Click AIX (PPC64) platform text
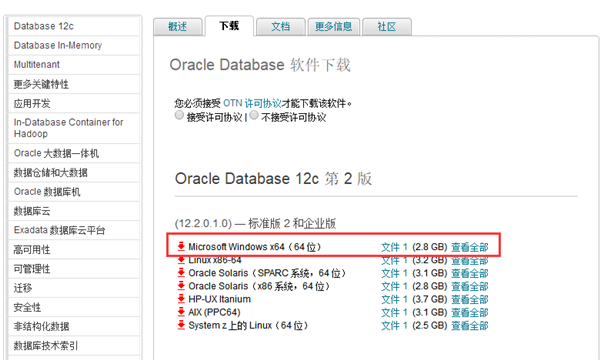The height and width of the screenshot is (360, 600). [214, 312]
